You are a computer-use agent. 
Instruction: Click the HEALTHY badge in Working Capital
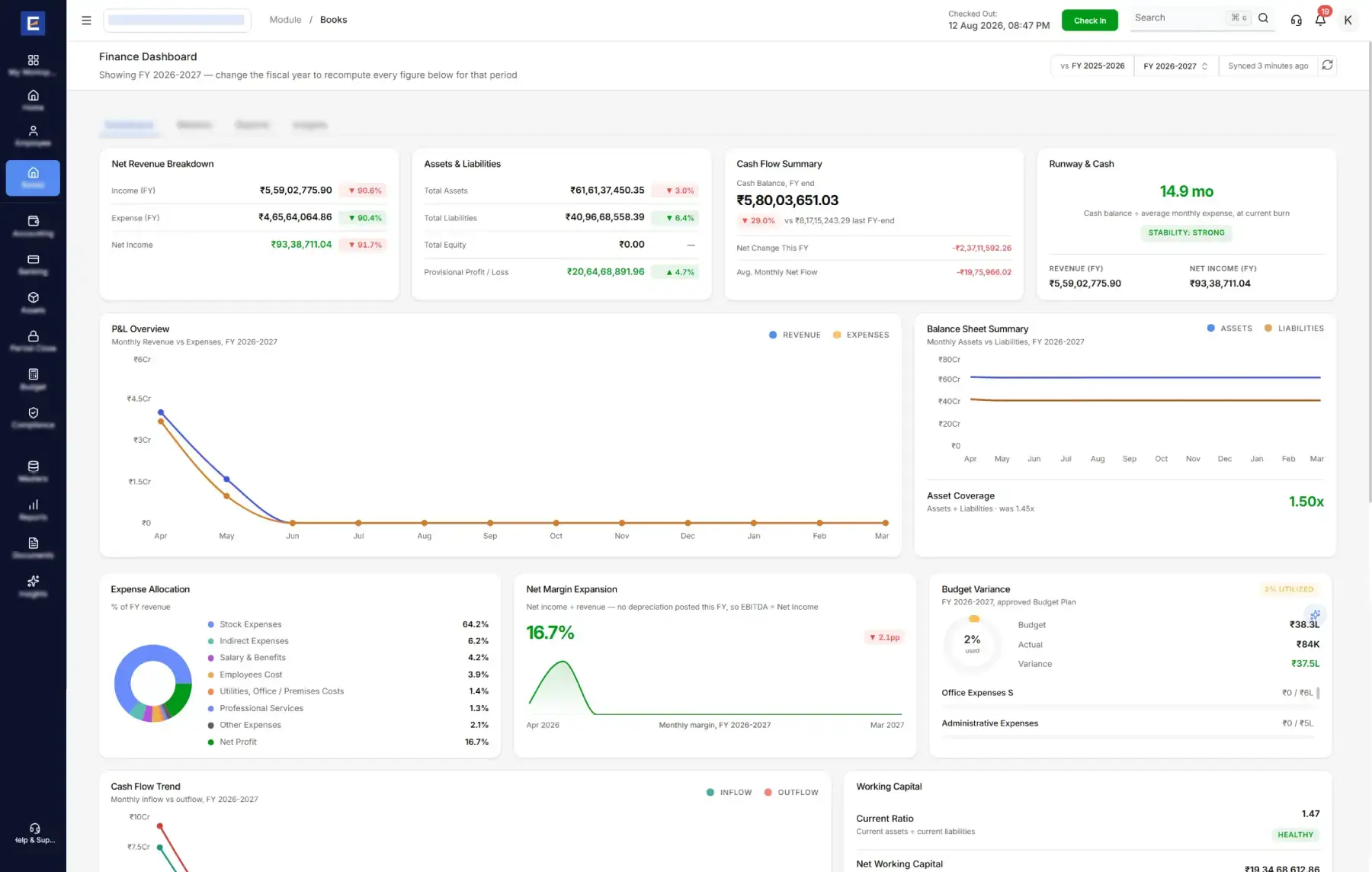[1295, 835]
